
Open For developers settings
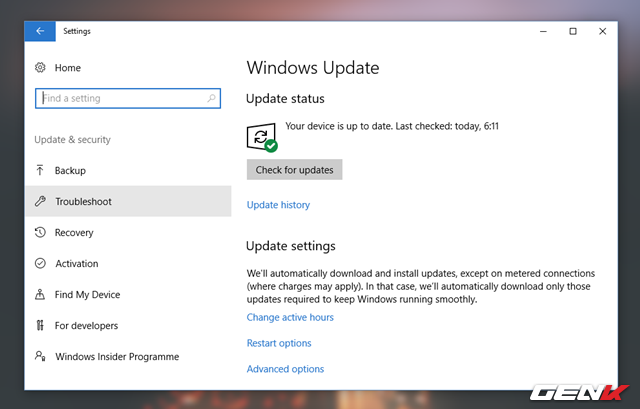click(x=129, y=325)
